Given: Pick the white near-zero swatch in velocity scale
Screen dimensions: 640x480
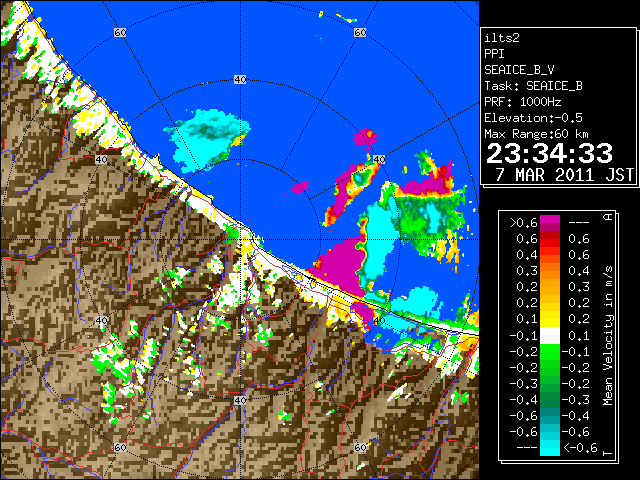Looking at the screenshot, I should [x=549, y=336].
